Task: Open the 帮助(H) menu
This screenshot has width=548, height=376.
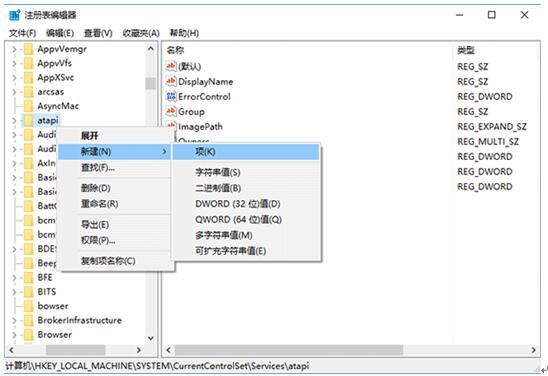Action: [x=184, y=33]
